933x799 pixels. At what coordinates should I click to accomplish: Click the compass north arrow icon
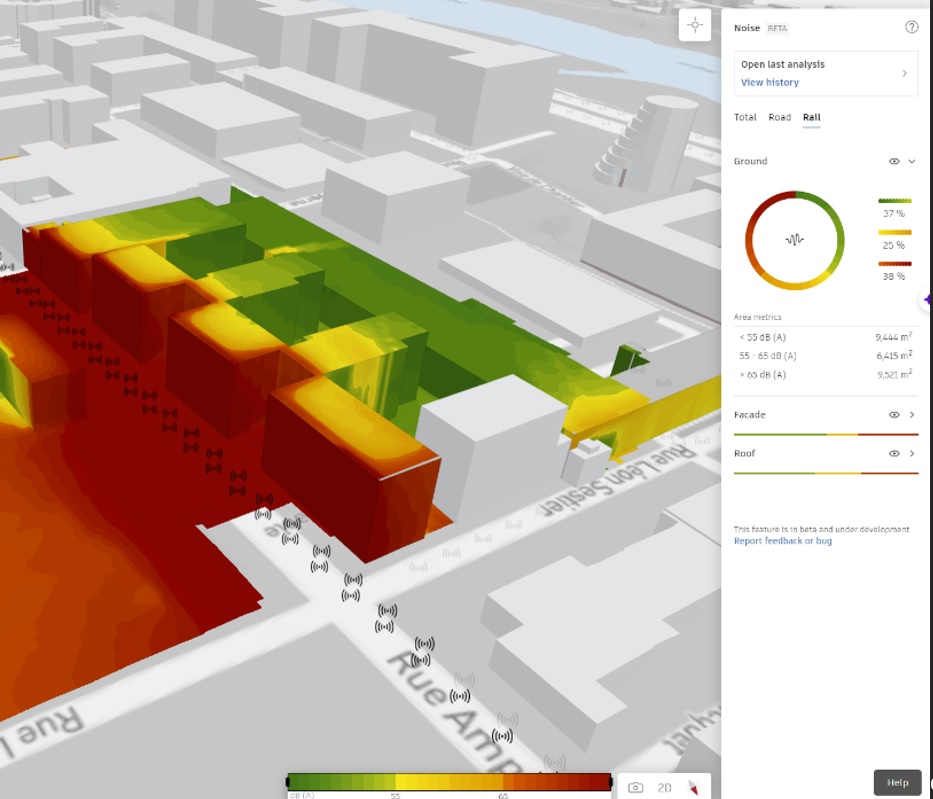click(693, 788)
